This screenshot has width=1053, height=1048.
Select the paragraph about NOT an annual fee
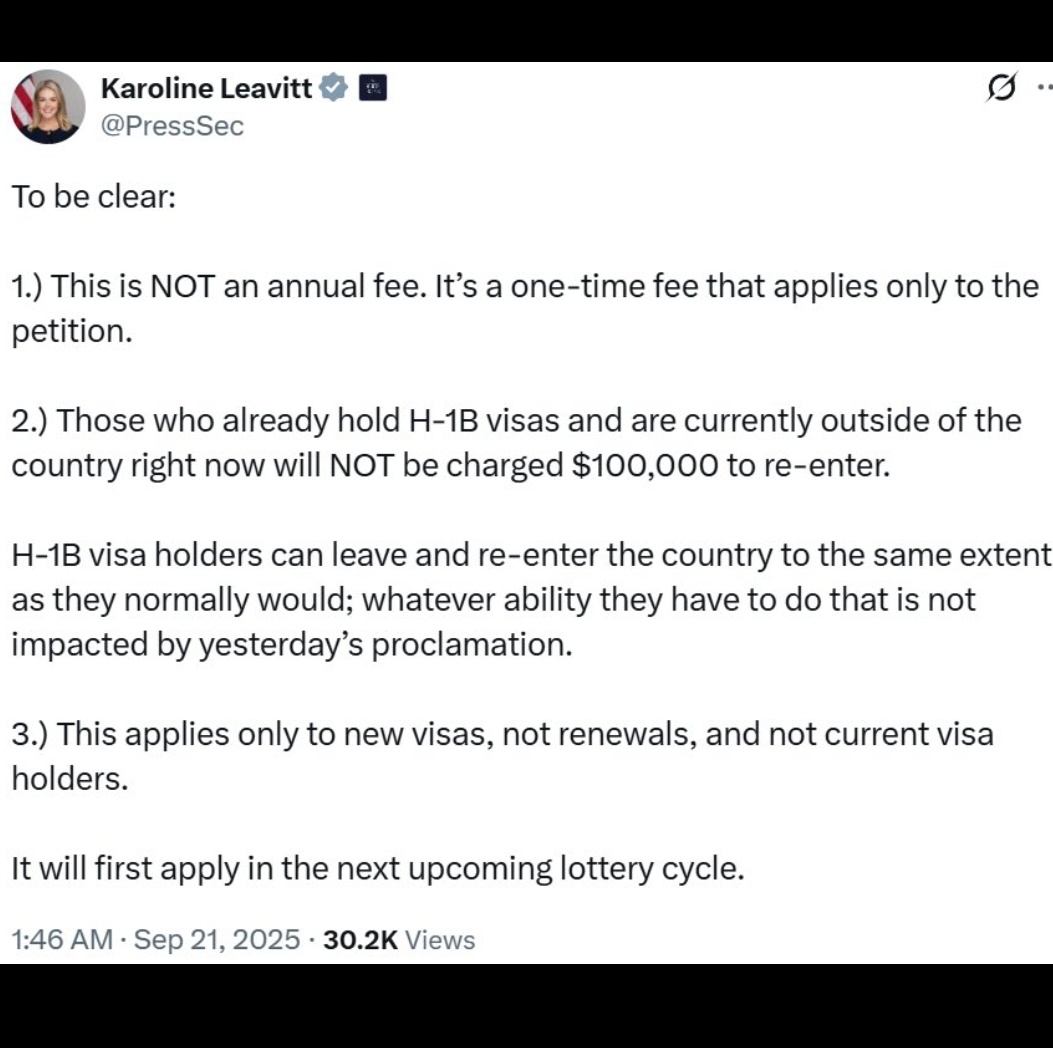click(525, 308)
